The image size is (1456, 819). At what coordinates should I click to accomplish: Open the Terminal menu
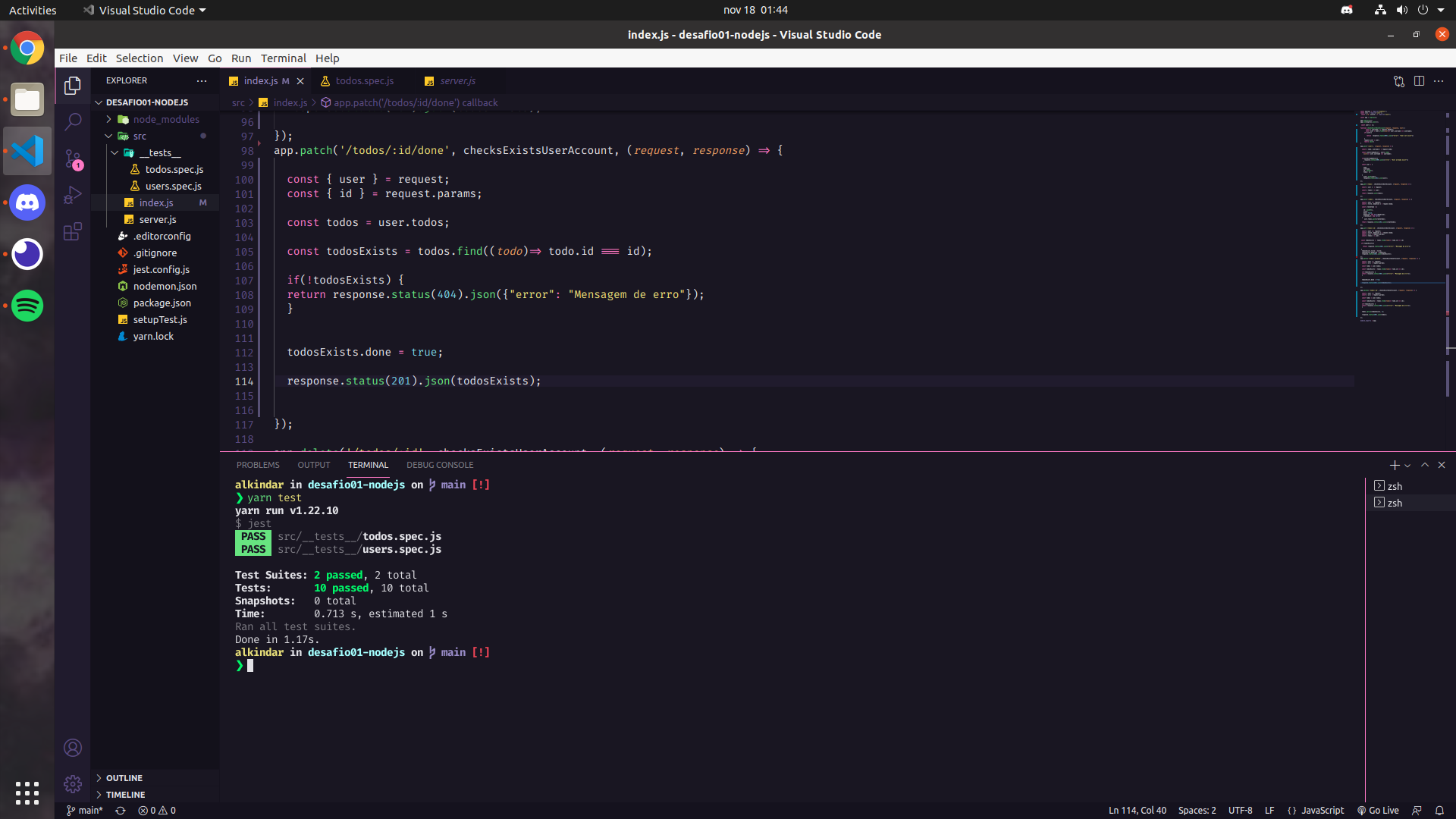coord(283,58)
